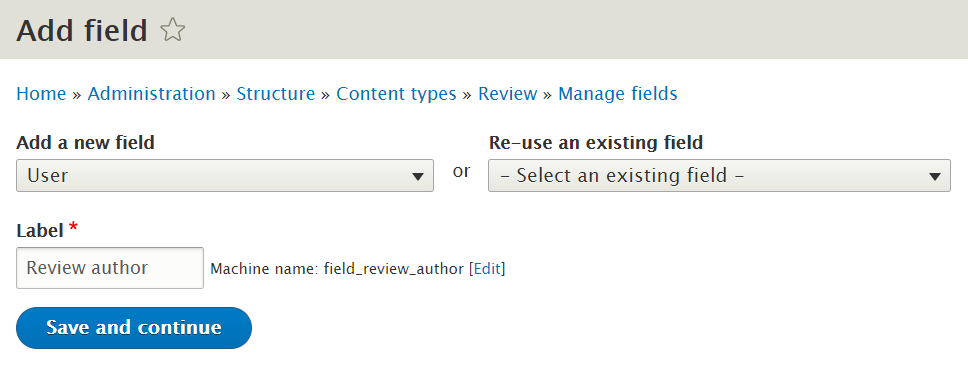Open the Add a new field dropdown showing User
The image size is (968, 368).
[225, 175]
